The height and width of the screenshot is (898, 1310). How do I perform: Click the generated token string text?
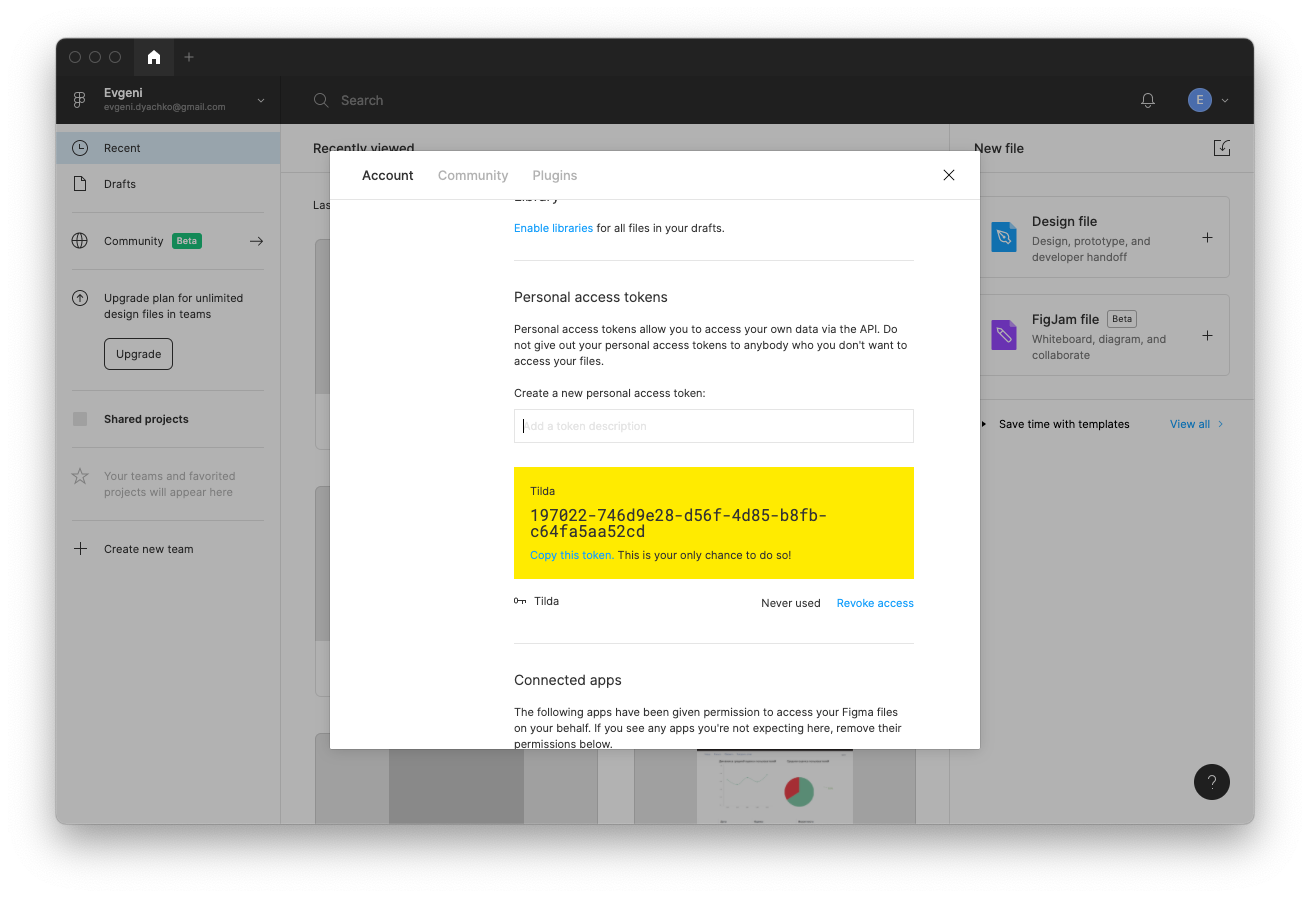pyautogui.click(x=679, y=524)
